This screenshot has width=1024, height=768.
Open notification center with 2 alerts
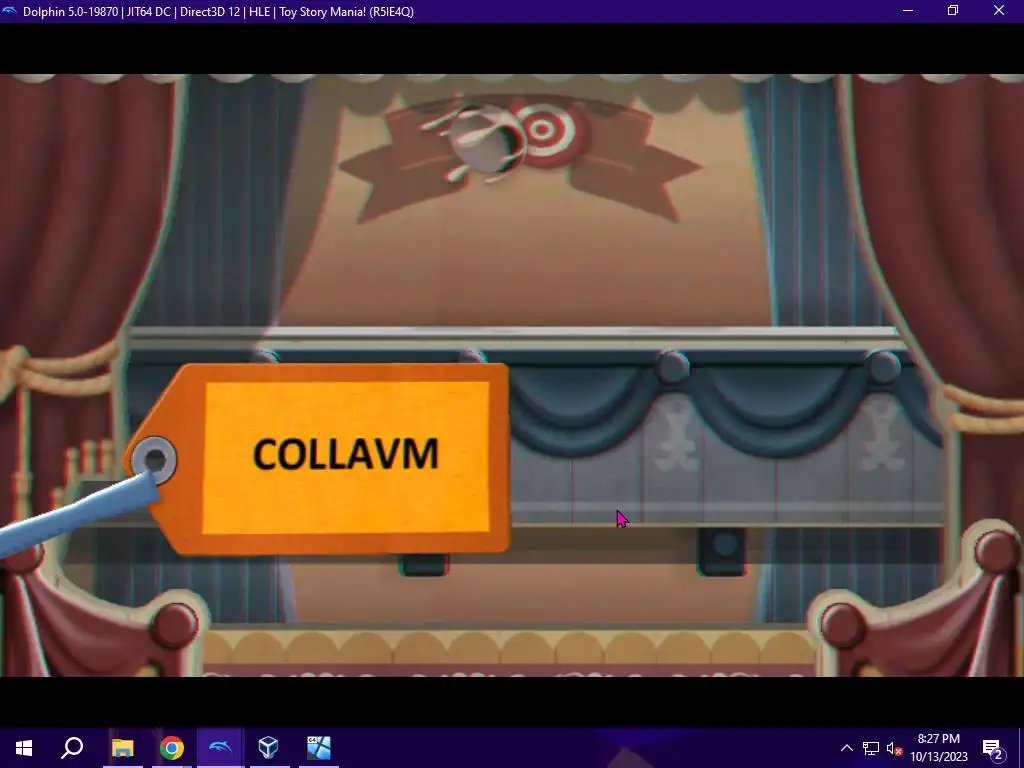tap(993, 748)
